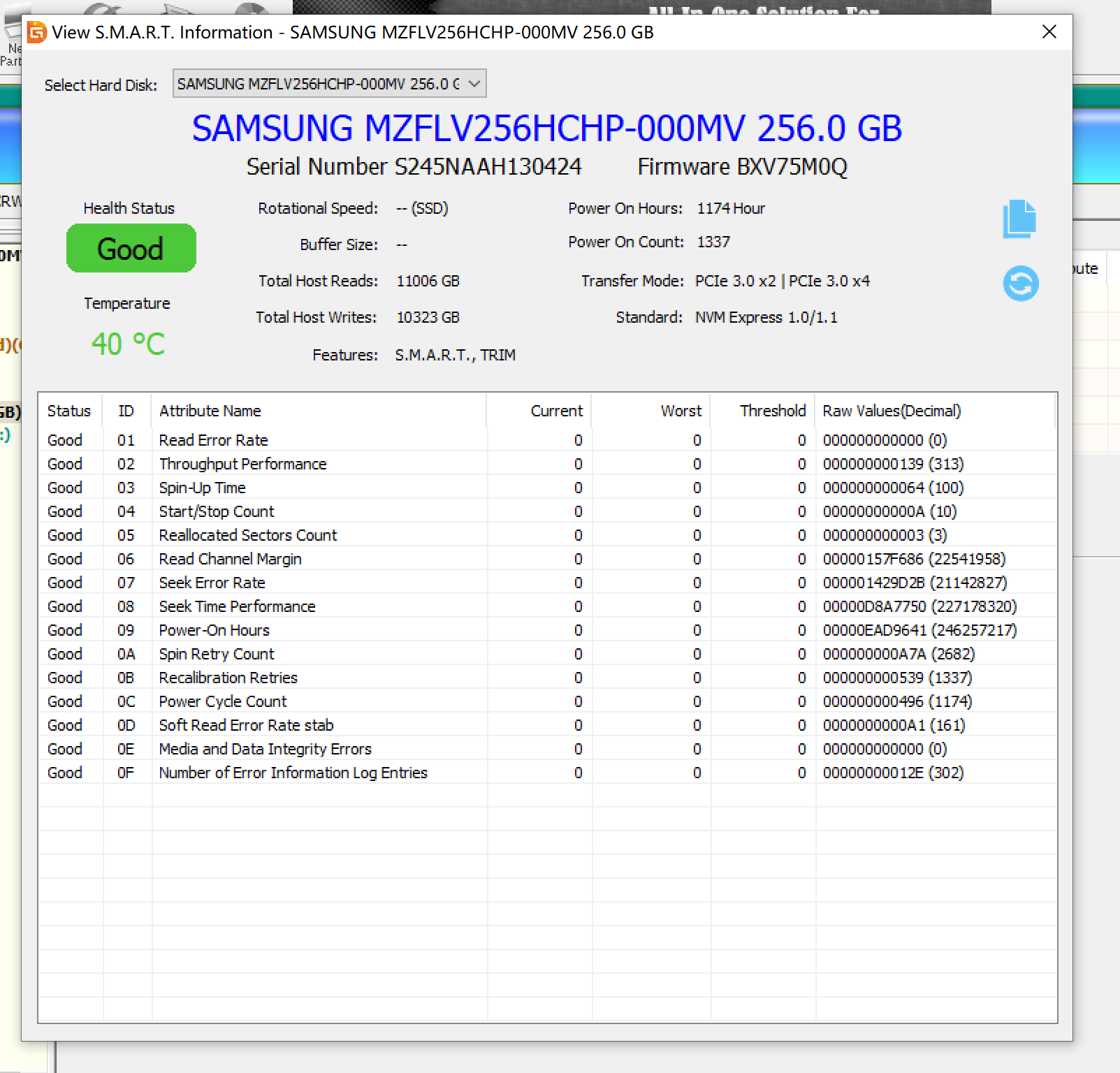Open the Select Hard Disk dropdown
Image resolution: width=1120 pixels, height=1073 pixels.
pos(329,84)
